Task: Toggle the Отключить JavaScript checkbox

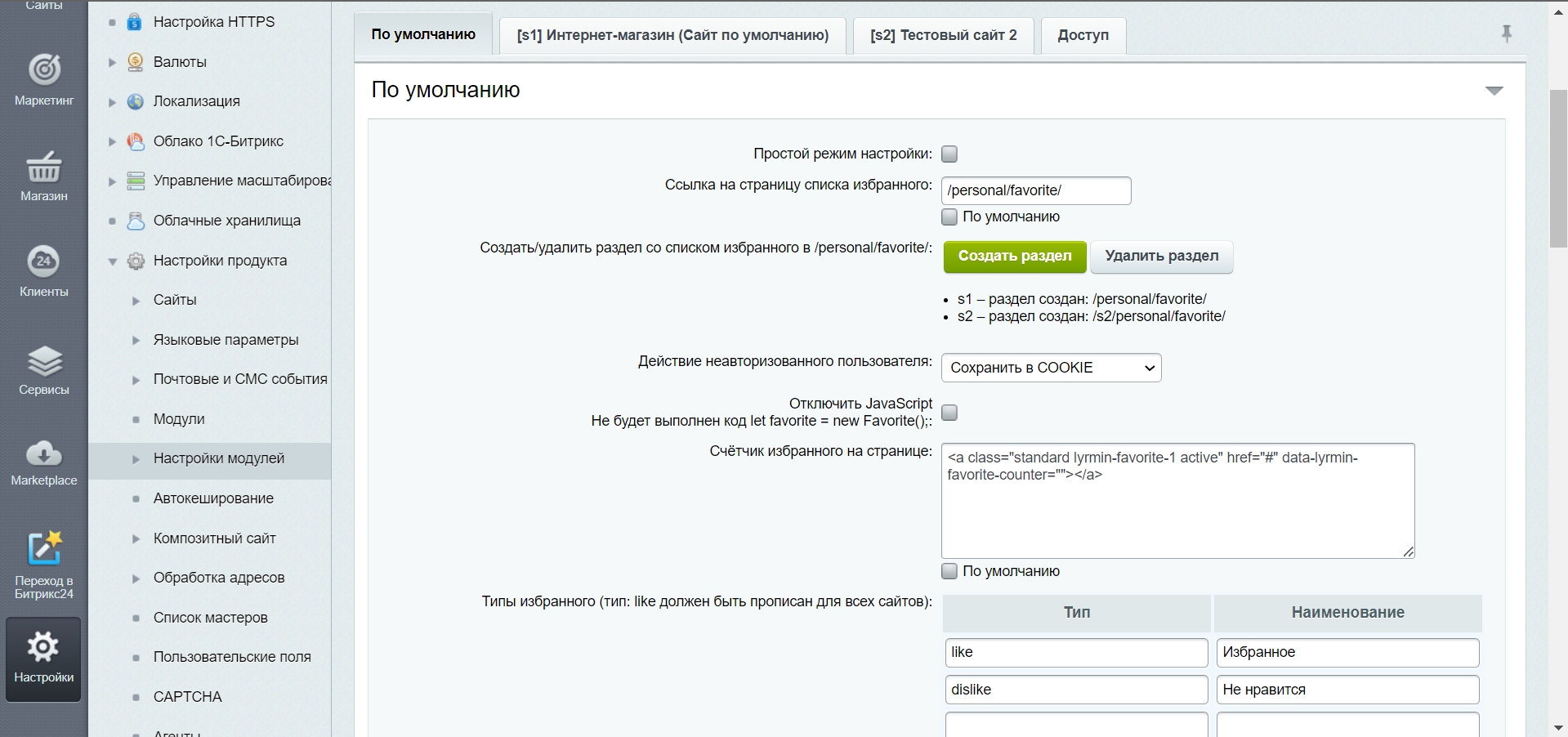Action: [949, 413]
